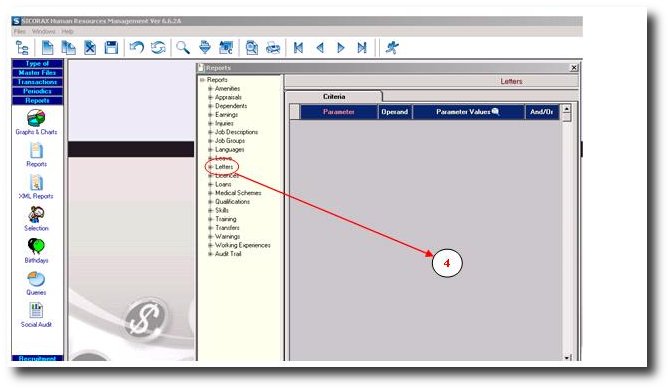Click the Print toolbar icon

pyautogui.click(x=273, y=47)
